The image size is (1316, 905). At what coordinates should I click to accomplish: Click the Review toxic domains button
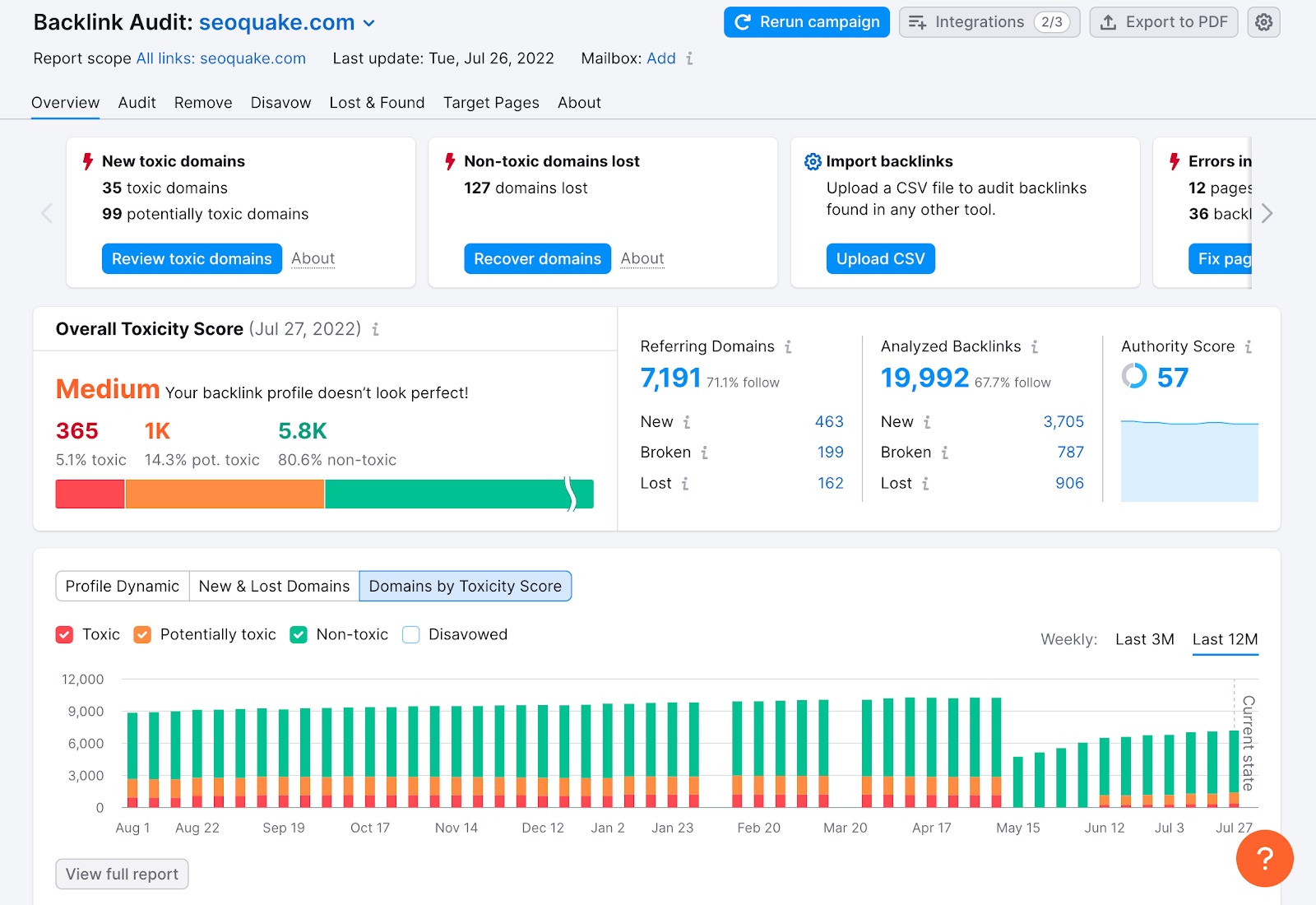[x=191, y=258]
